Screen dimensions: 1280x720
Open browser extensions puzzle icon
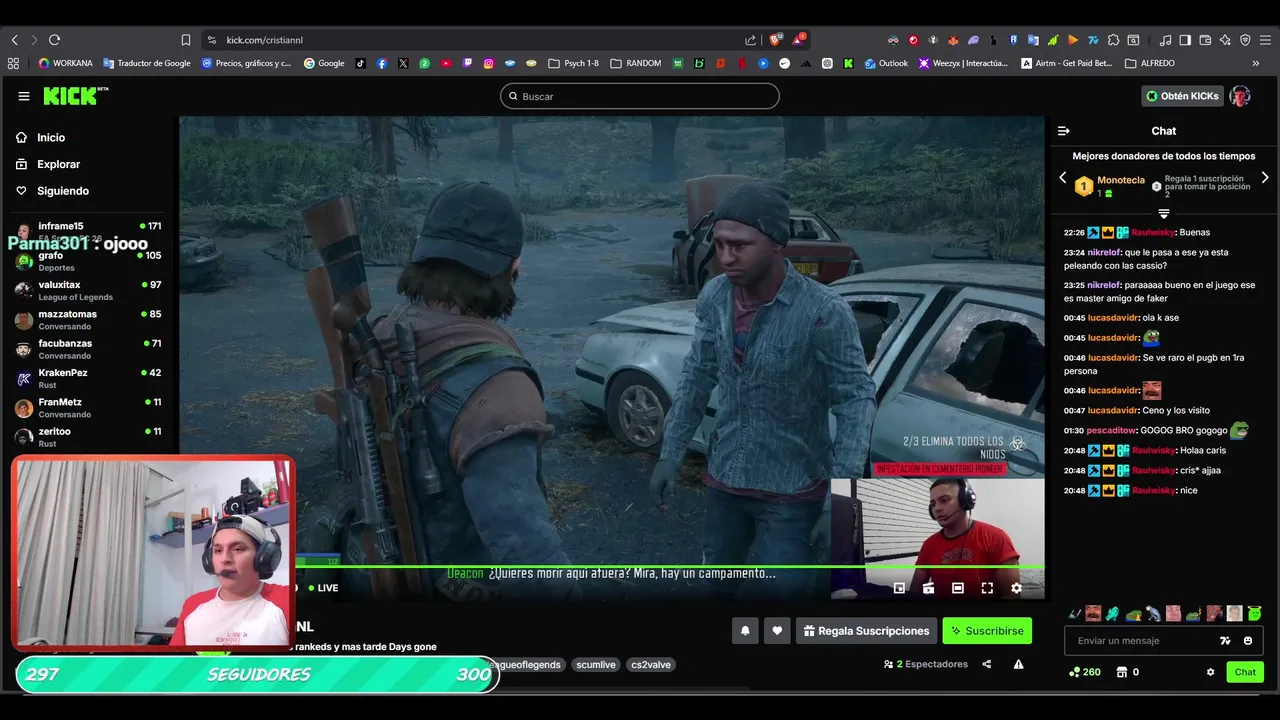(1113, 40)
